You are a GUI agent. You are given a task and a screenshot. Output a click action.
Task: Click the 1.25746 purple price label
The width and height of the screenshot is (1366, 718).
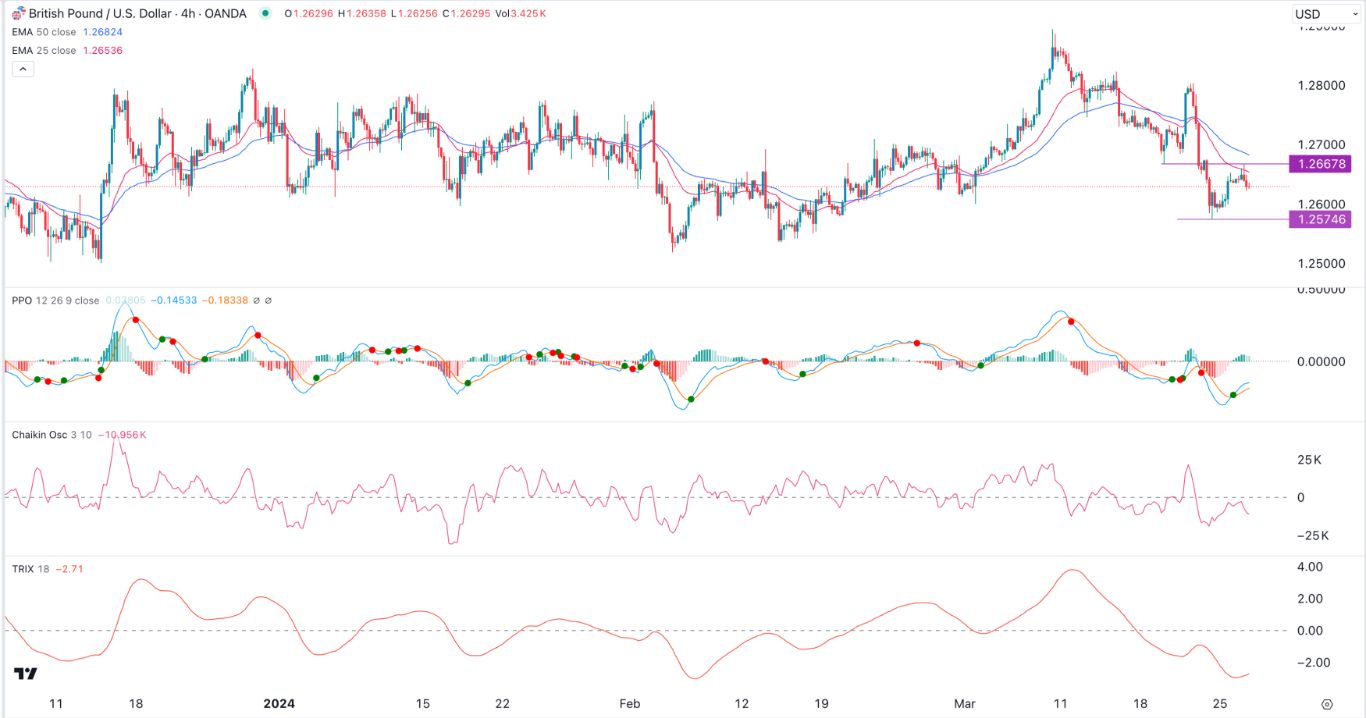coord(1320,219)
